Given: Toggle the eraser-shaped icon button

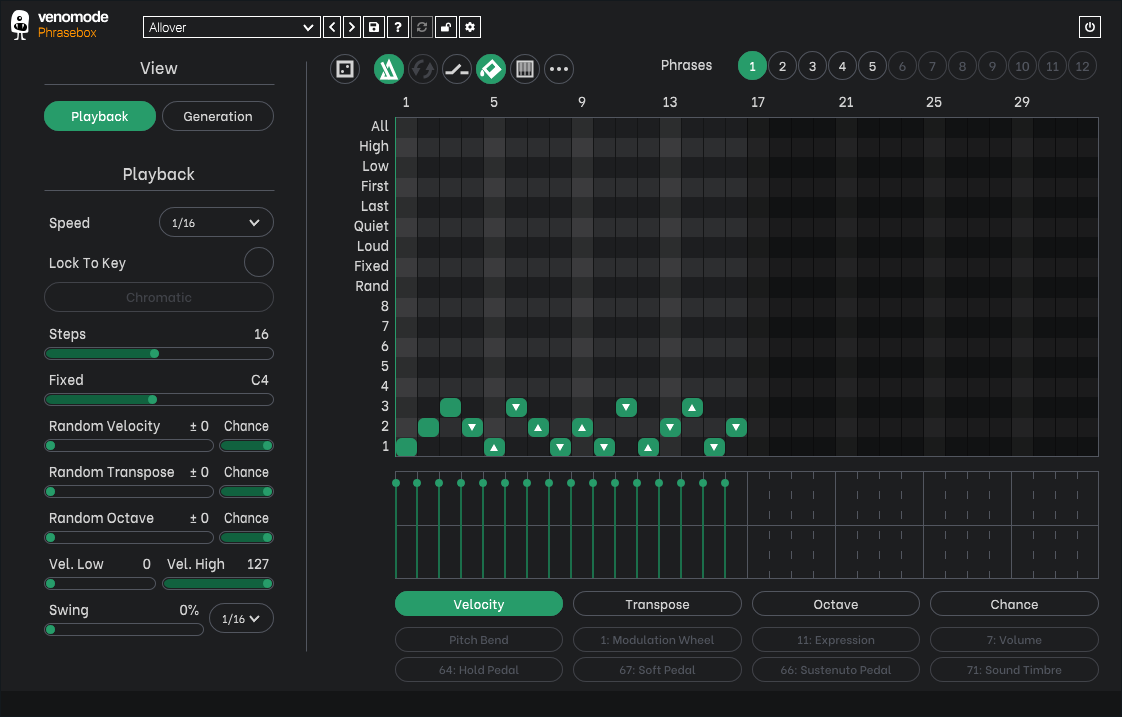Looking at the screenshot, I should [x=490, y=69].
